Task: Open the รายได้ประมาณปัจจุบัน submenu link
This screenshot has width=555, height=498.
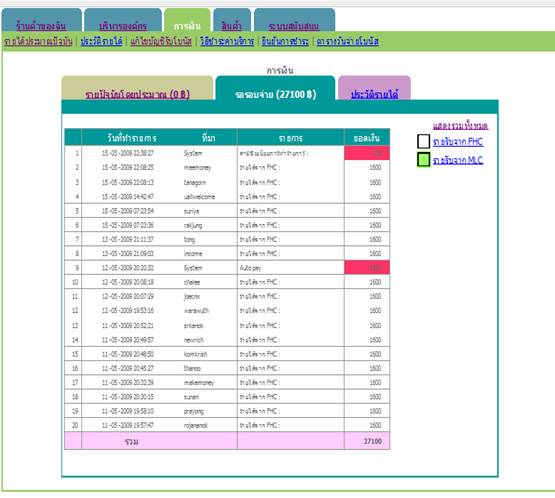Action: click(38, 41)
